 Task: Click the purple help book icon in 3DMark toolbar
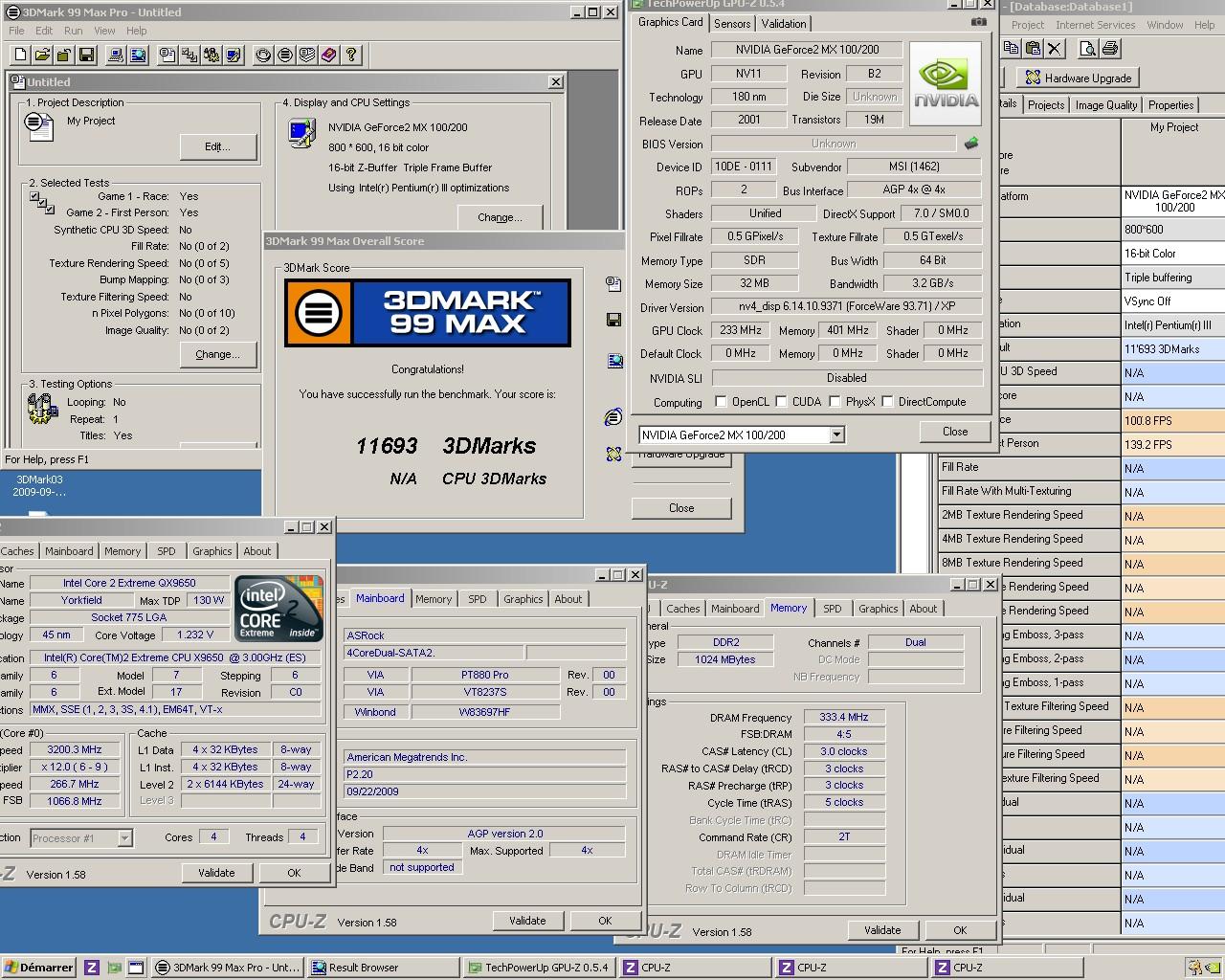coord(328,55)
